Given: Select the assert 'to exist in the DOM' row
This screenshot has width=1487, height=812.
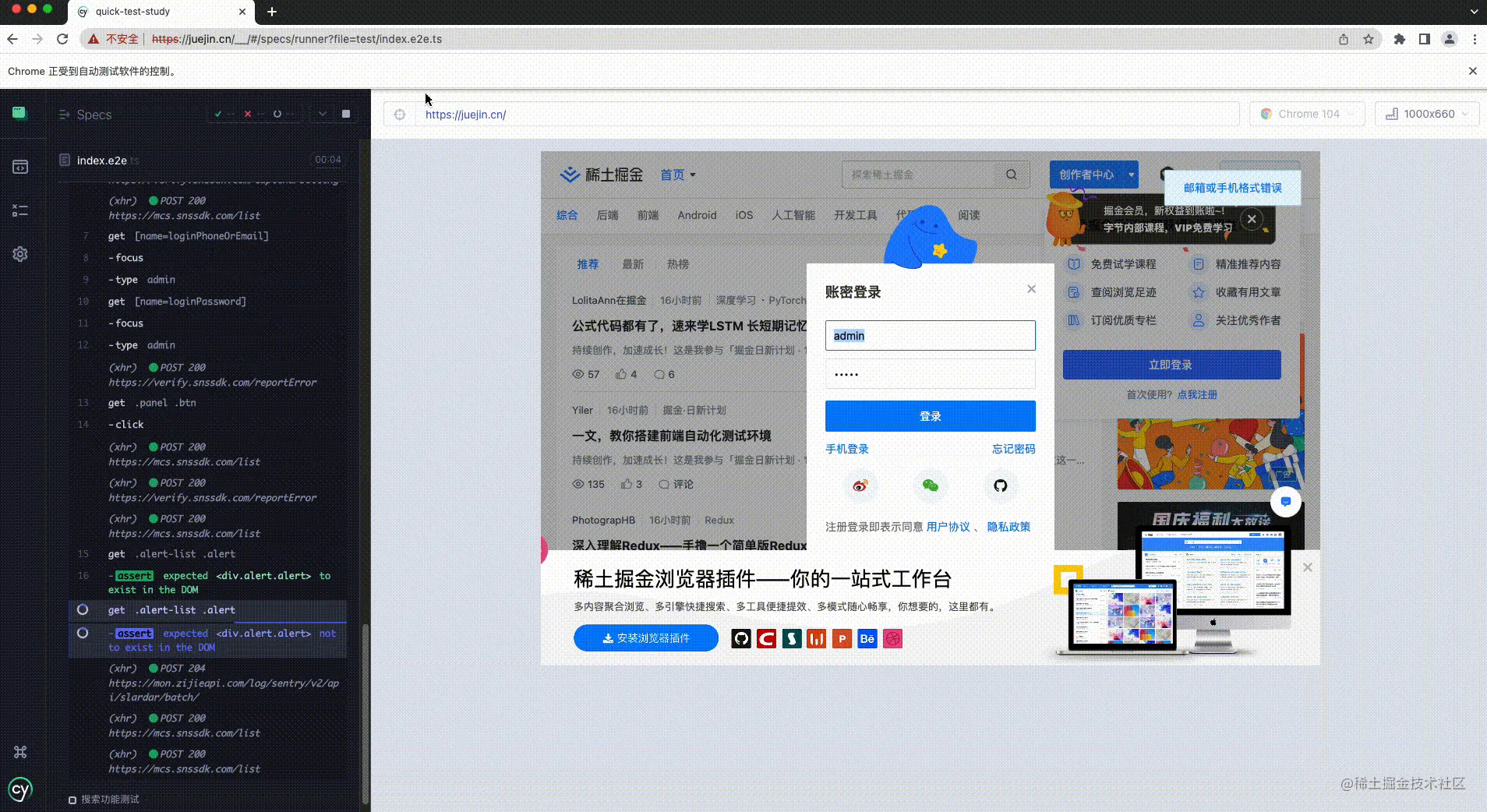Looking at the screenshot, I should [208, 583].
